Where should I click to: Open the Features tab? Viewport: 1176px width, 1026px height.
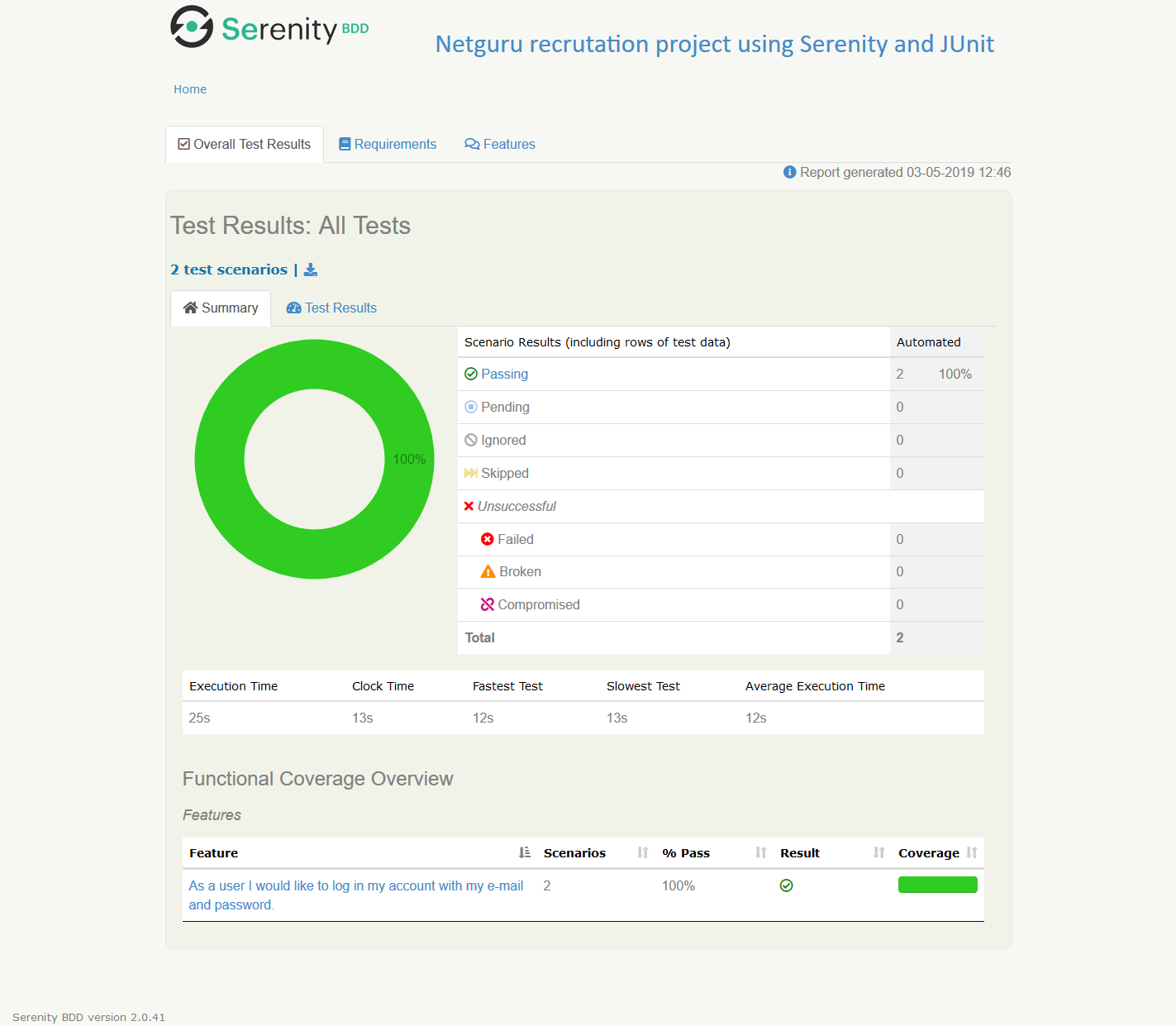point(500,144)
